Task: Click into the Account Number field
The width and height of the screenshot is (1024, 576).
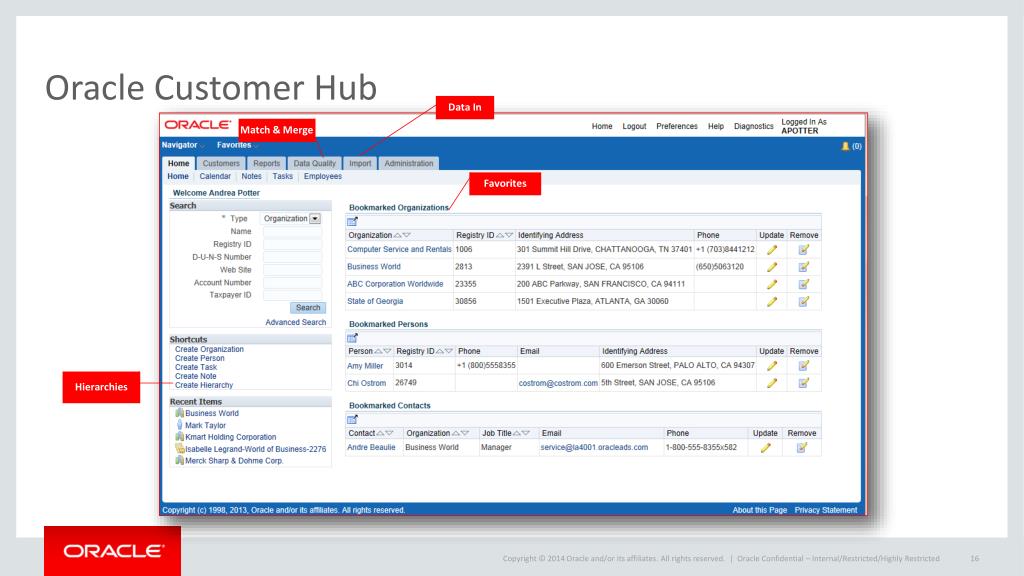Action: click(x=293, y=283)
